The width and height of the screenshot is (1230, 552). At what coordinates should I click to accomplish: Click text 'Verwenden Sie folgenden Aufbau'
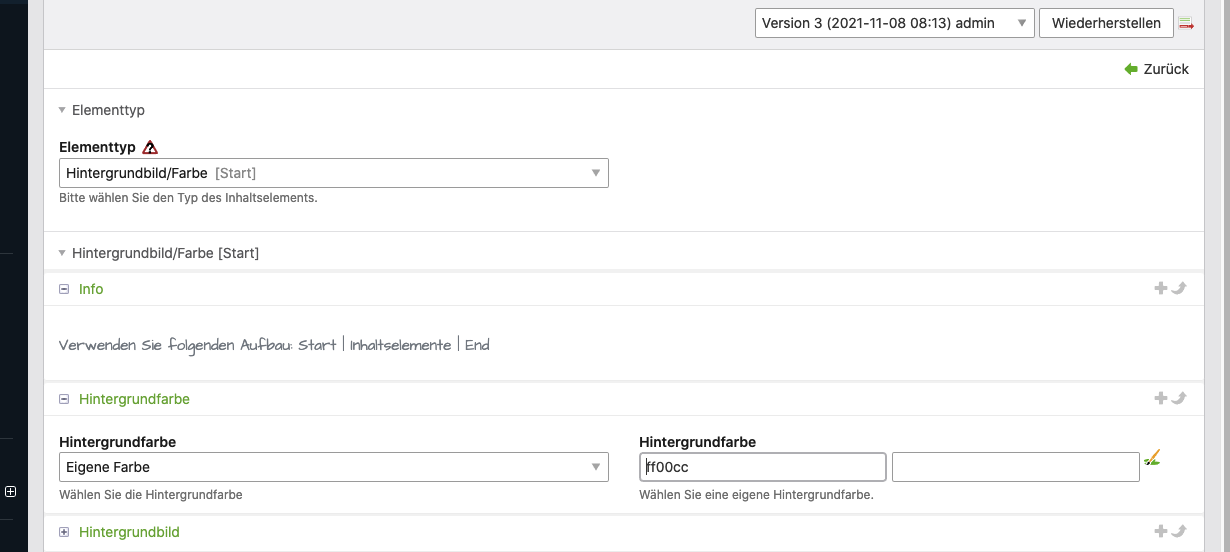point(174,345)
